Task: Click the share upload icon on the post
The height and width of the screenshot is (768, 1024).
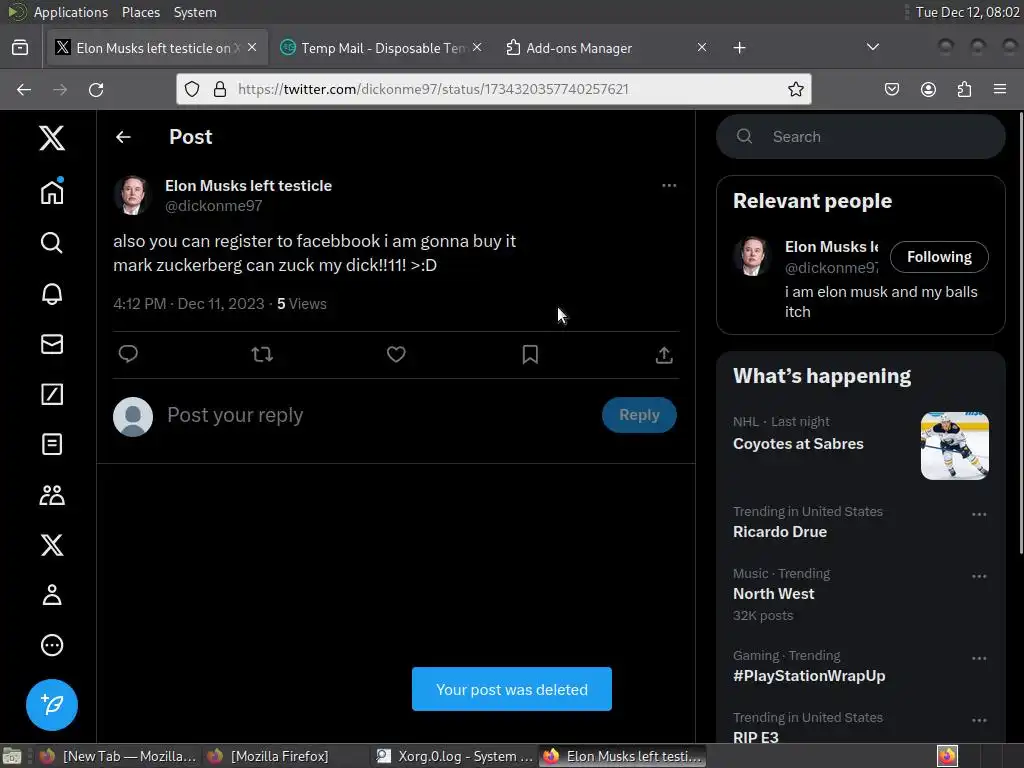Action: click(664, 354)
